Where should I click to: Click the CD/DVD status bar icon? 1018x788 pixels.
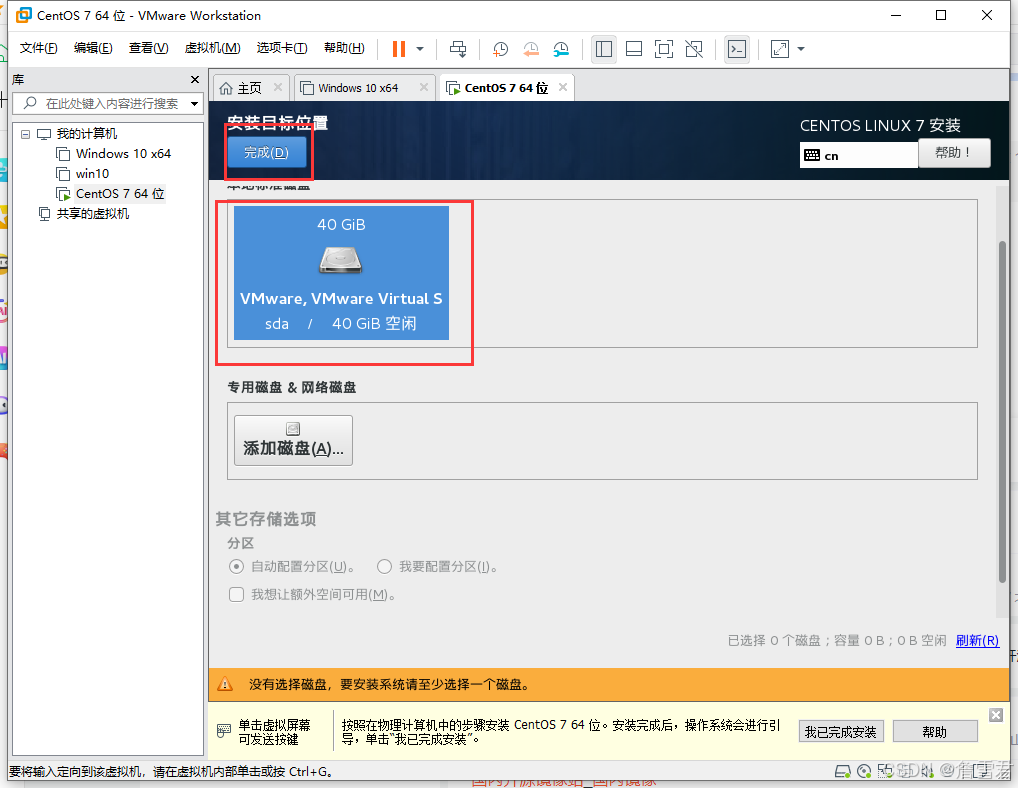pos(864,771)
